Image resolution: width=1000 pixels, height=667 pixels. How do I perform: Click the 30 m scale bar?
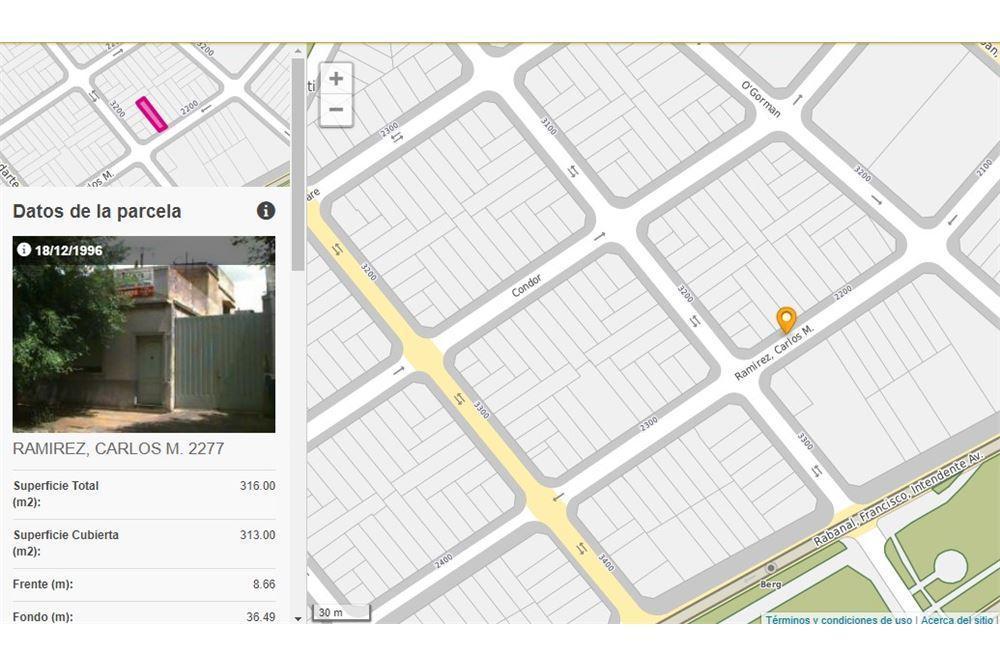[x=341, y=613]
